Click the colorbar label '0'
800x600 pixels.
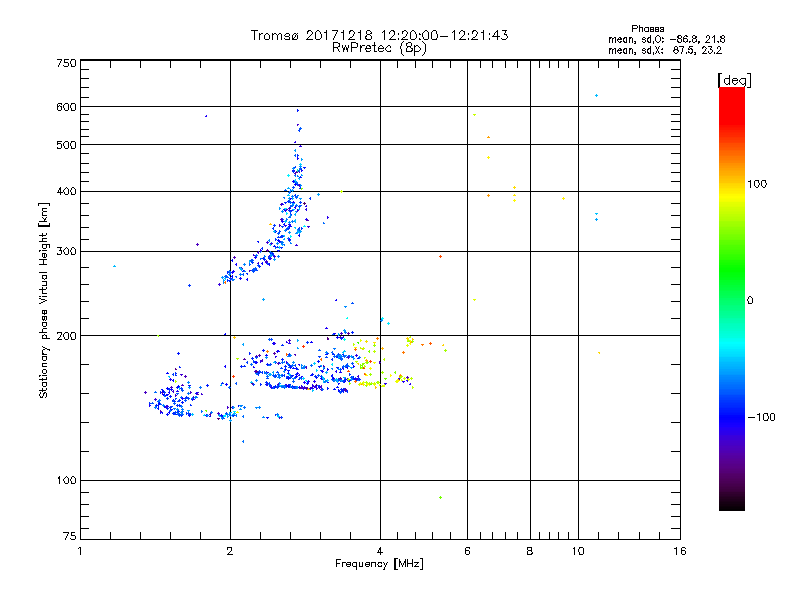750,301
